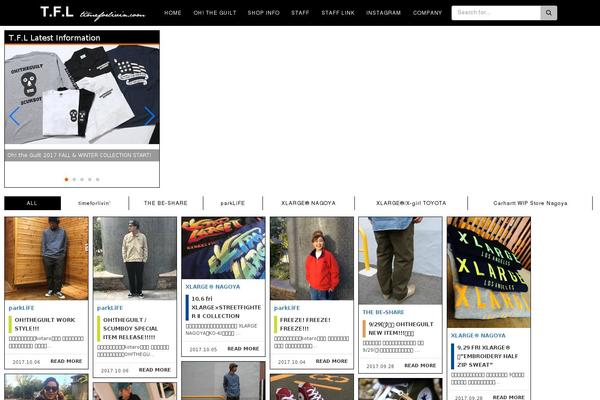Select the fifth carousel dot

point(98,179)
